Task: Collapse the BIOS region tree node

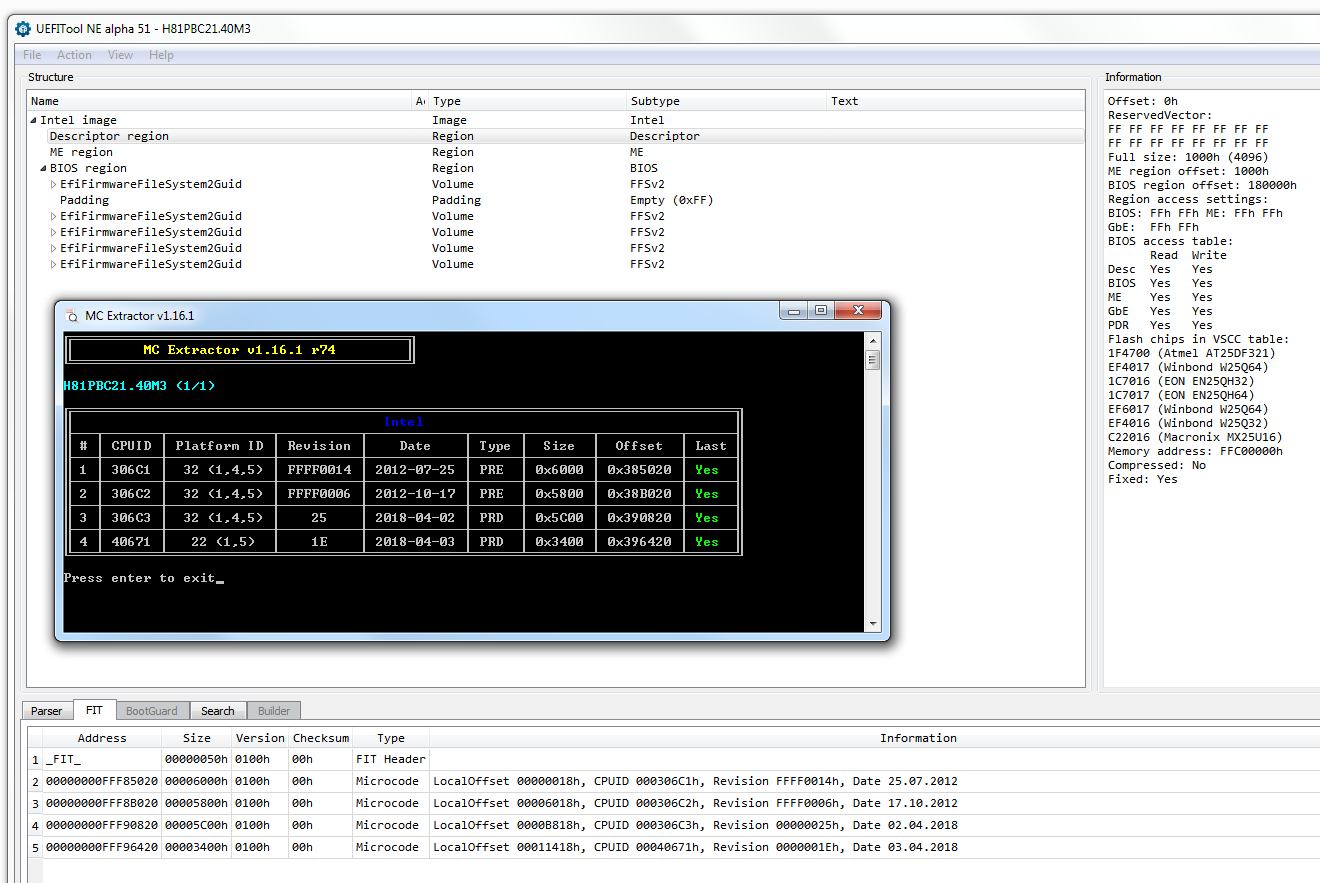Action: (x=44, y=168)
